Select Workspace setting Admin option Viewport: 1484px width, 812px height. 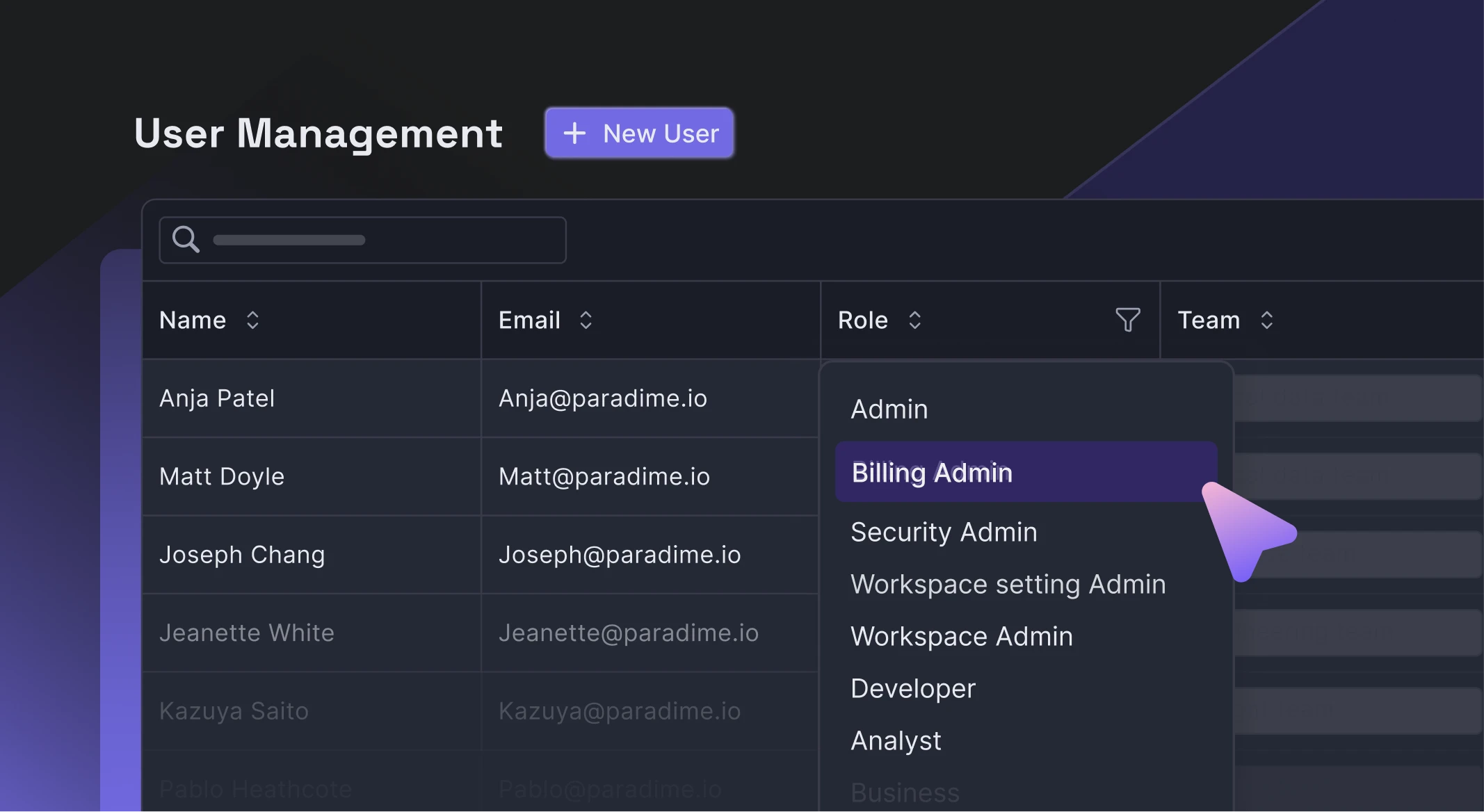1008,584
